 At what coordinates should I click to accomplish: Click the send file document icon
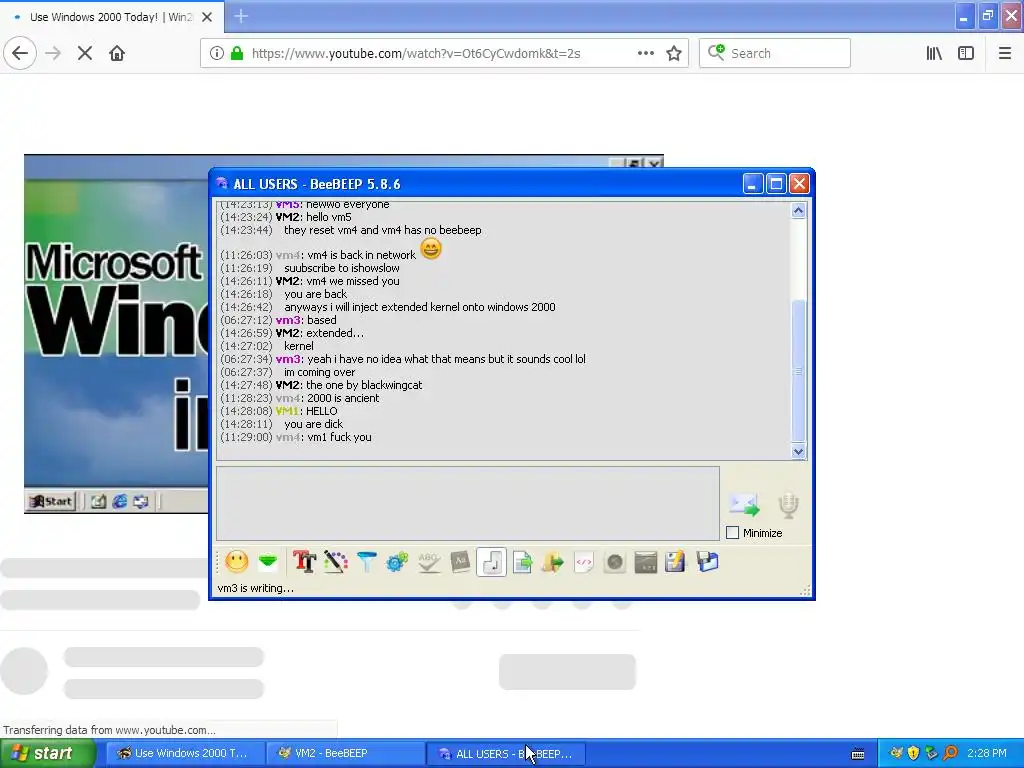pyautogui.click(x=522, y=562)
